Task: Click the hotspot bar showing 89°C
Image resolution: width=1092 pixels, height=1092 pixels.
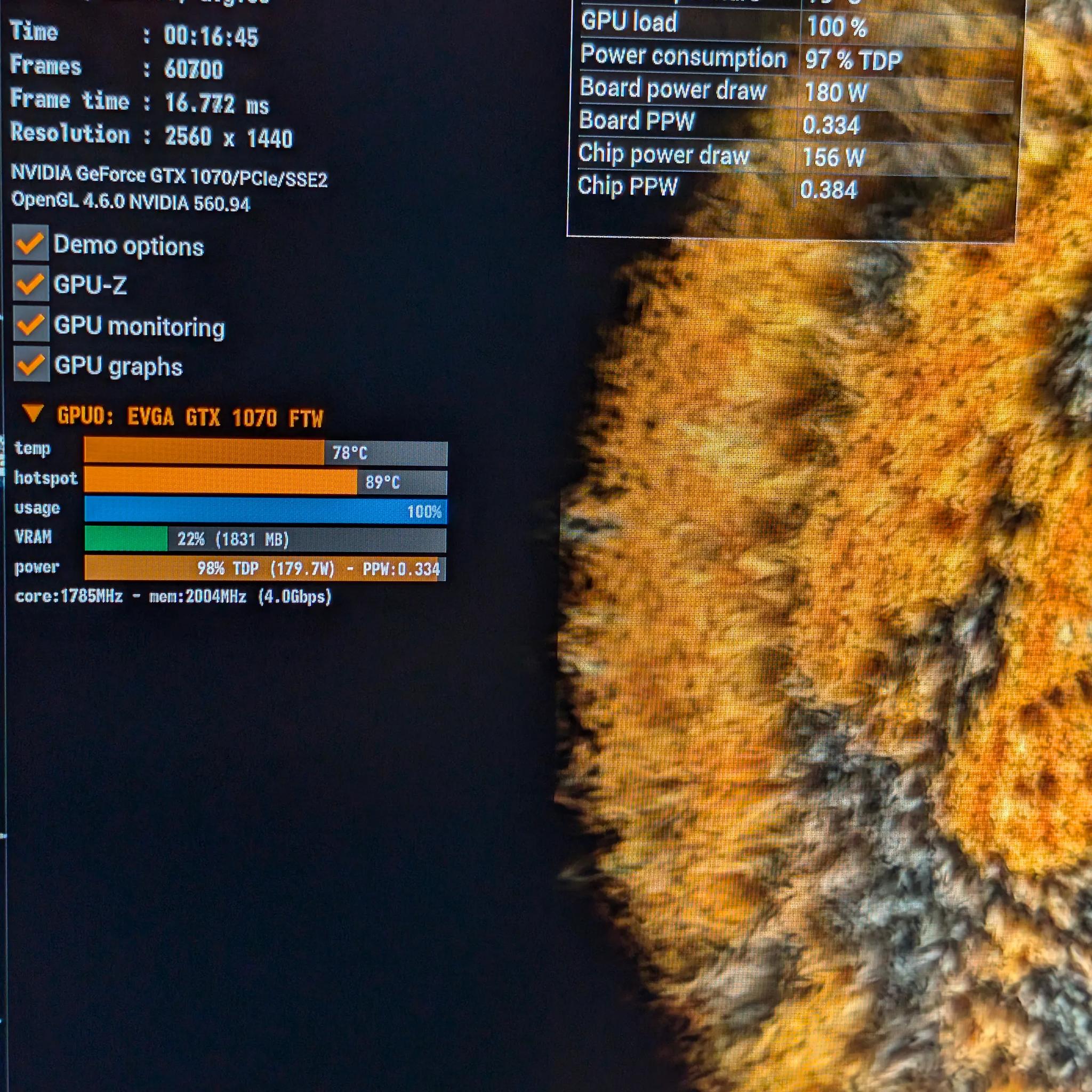Action: (266, 481)
